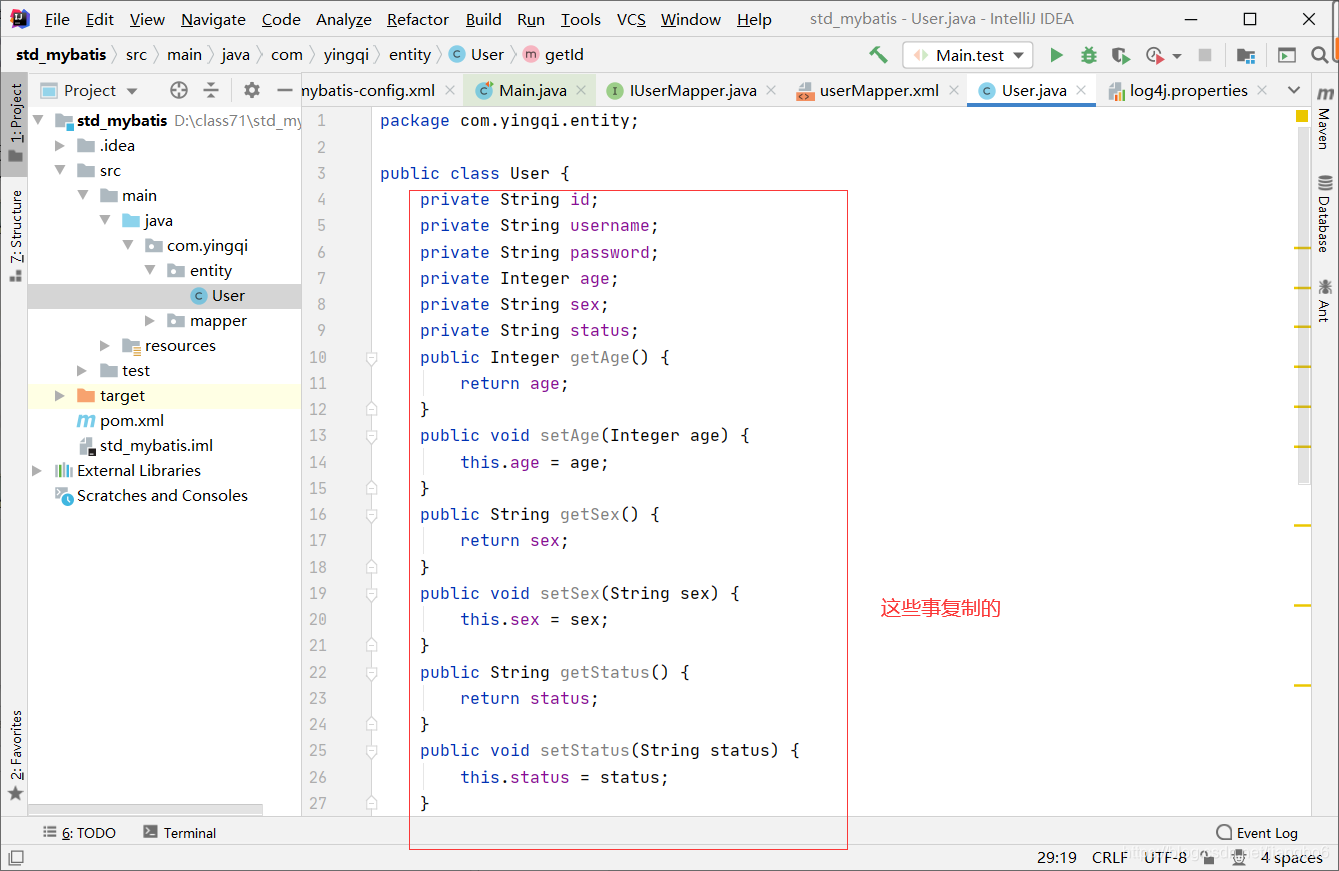Expand the resources folder
The height and width of the screenshot is (871, 1339).
click(x=106, y=345)
